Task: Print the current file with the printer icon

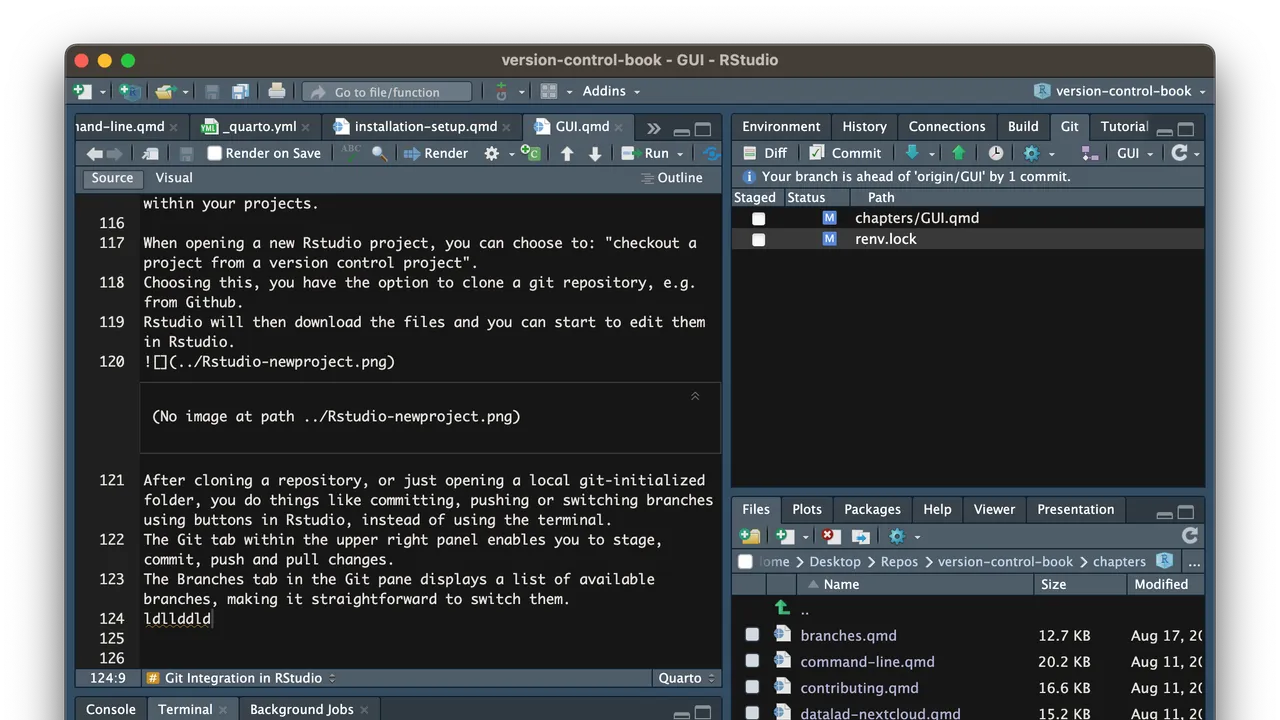Action: 277,91
